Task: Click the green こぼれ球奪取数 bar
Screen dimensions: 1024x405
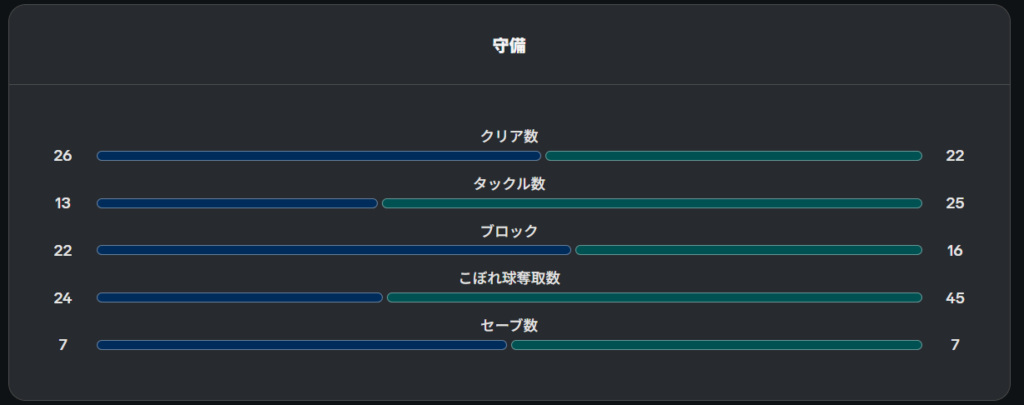Action: (x=654, y=298)
